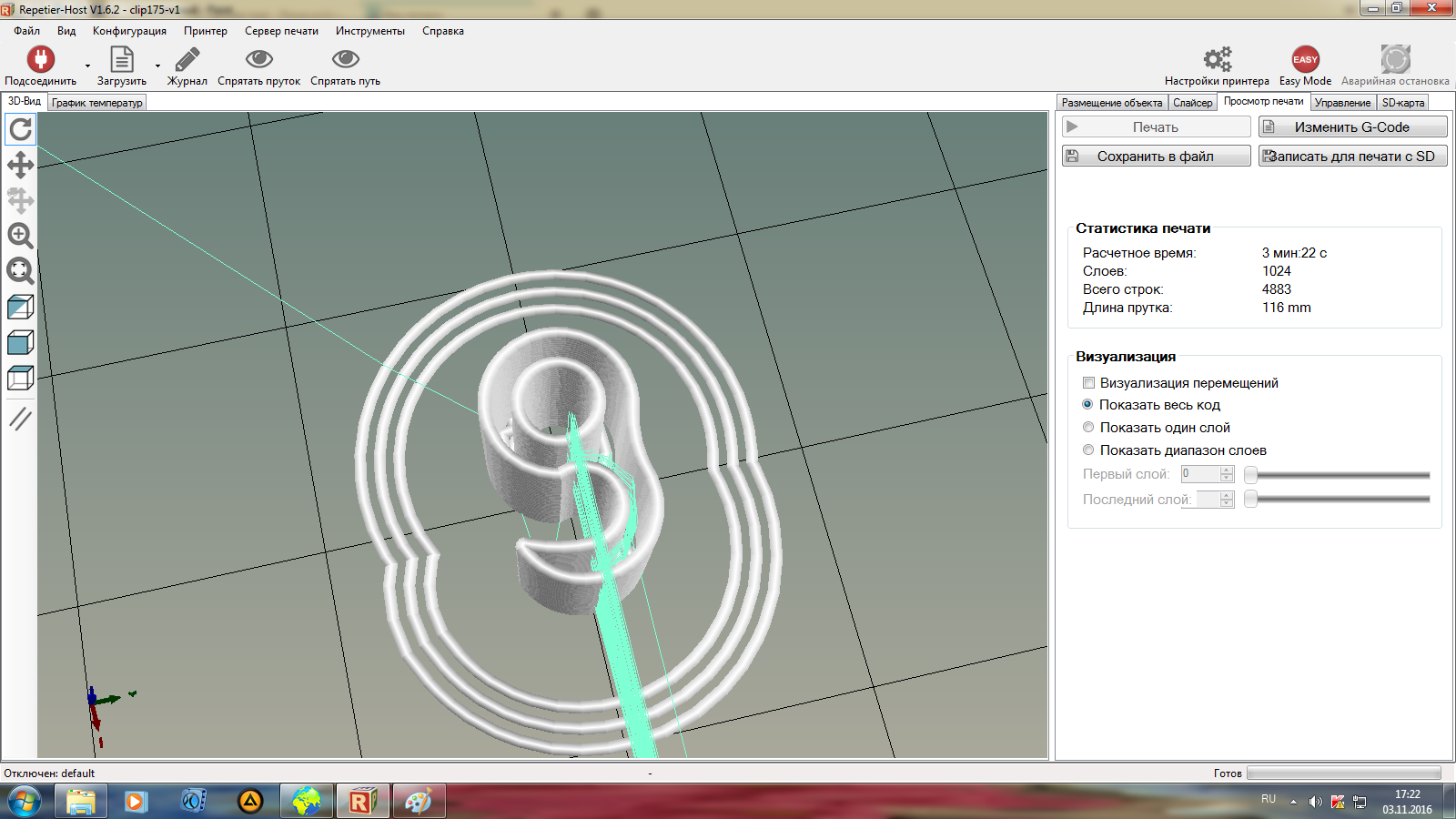
Task: Open the Configuration menu
Action: coord(129,31)
